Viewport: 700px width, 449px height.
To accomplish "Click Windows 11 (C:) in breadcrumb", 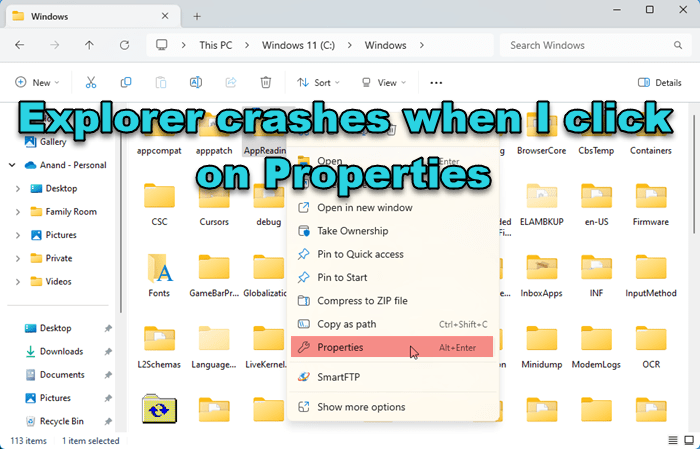I will [298, 45].
